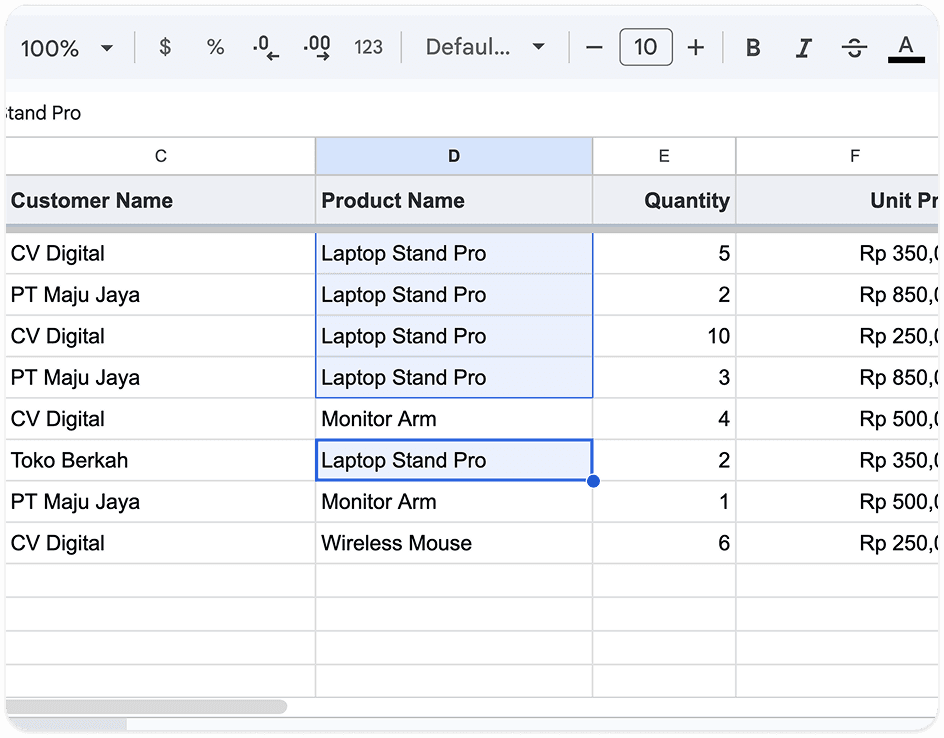Select column D header
Viewport: 944px width, 738px height.
[x=454, y=157]
